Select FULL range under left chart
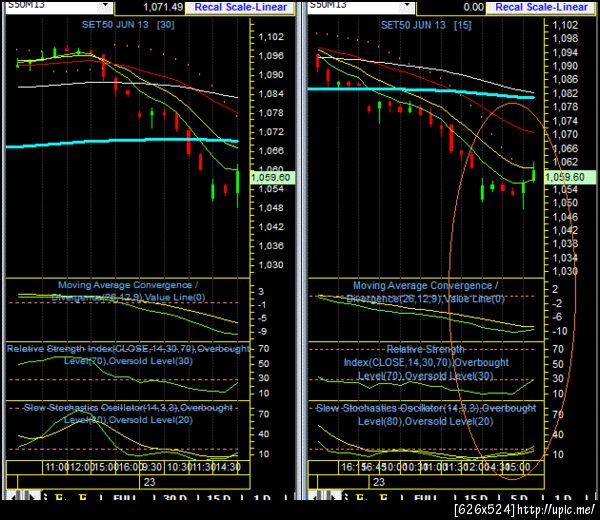This screenshot has width=600, height=520. (x=125, y=497)
